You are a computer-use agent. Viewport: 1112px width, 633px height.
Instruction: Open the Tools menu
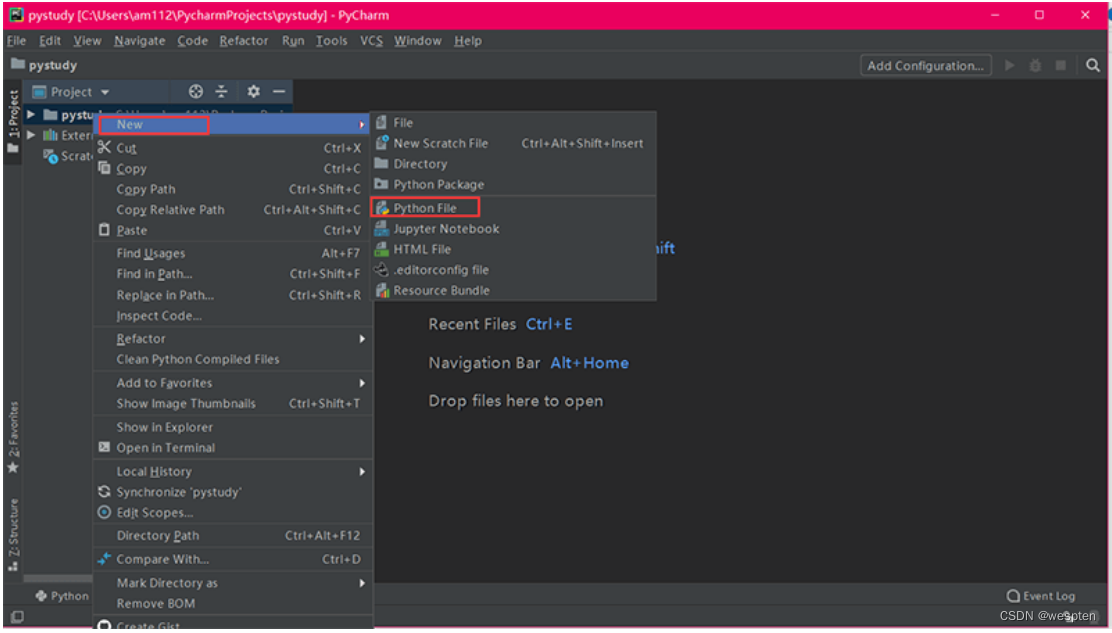tap(332, 40)
